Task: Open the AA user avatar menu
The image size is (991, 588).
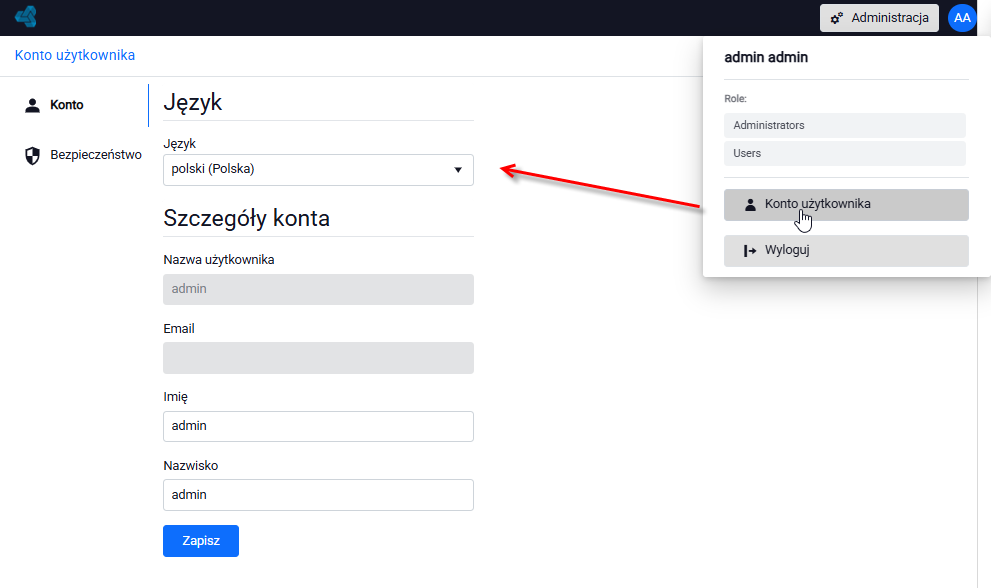Action: pos(962,18)
